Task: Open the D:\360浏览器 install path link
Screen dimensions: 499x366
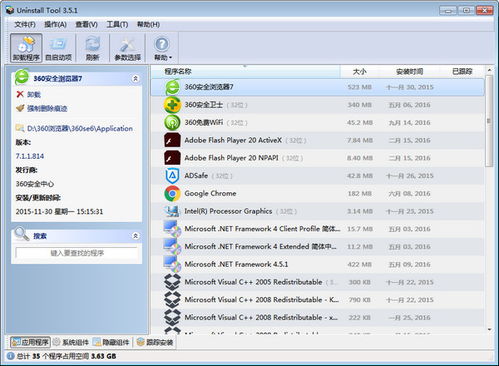Action: [80, 128]
